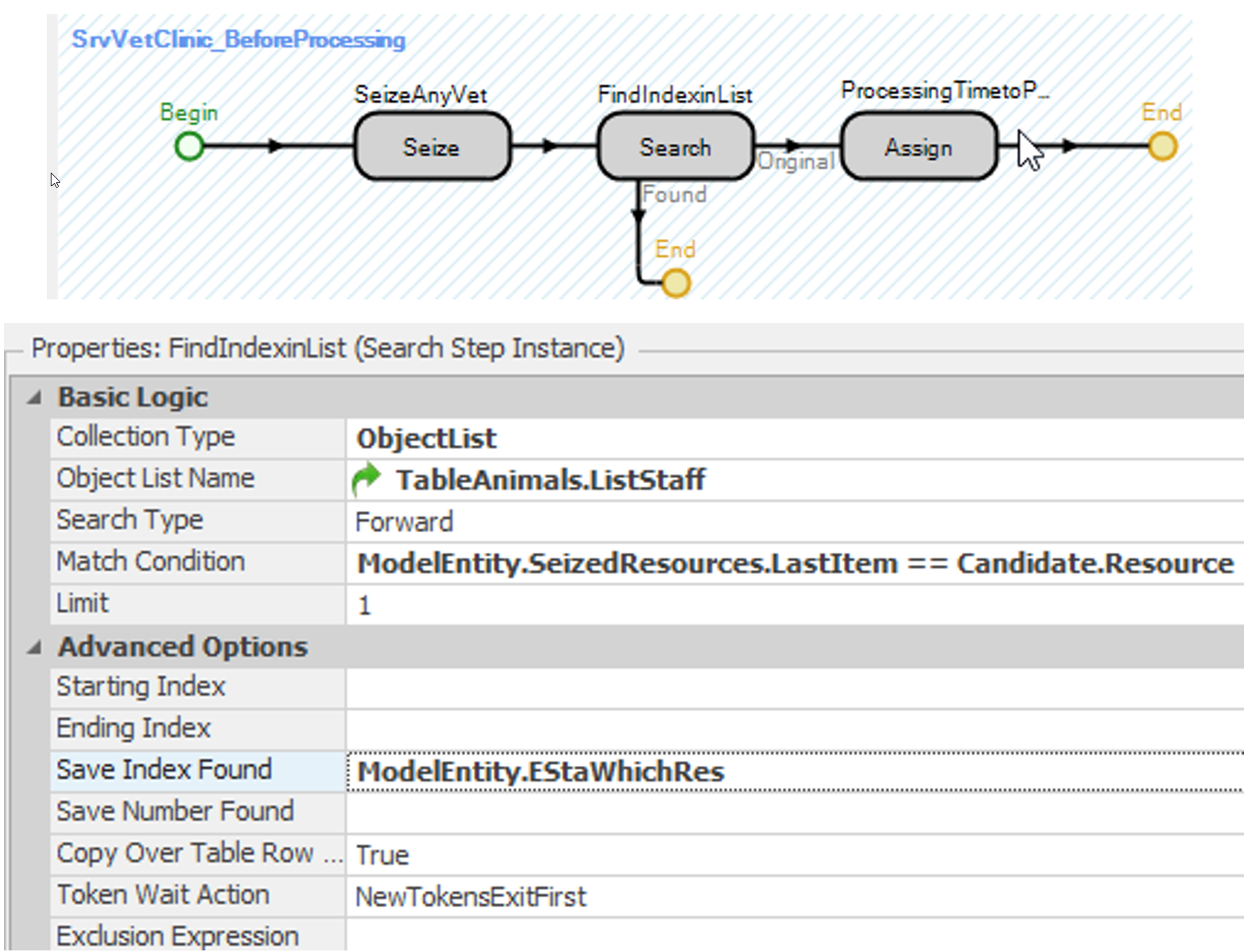Click the Original branch label

pos(796,162)
